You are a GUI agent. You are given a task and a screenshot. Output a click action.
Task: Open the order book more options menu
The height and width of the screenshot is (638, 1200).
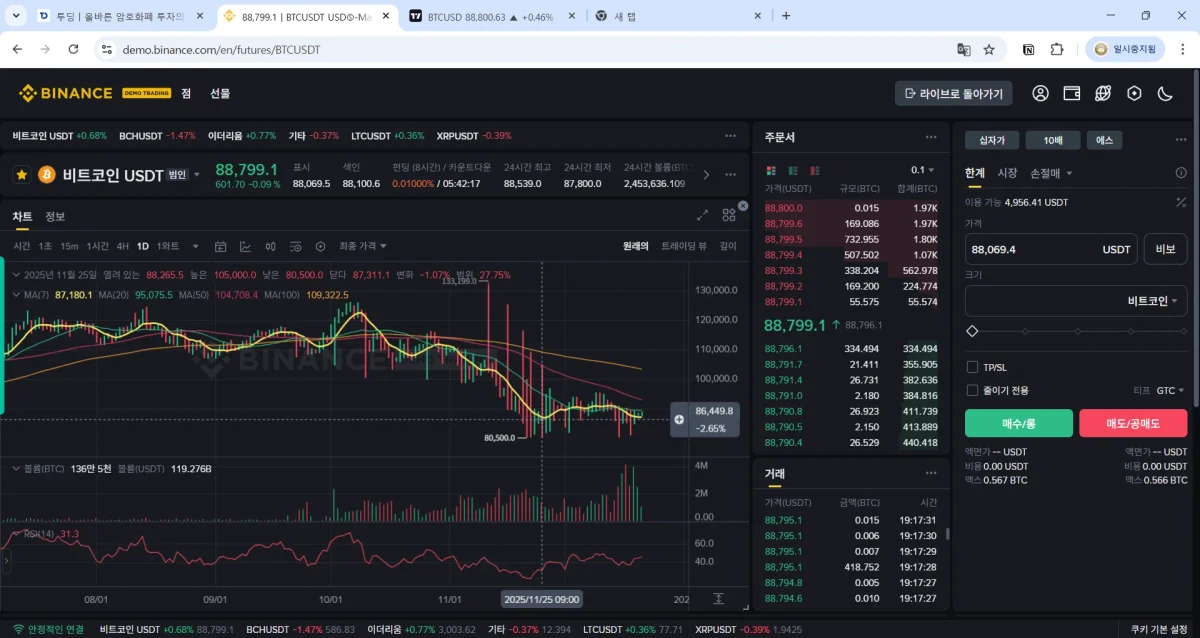tap(931, 137)
